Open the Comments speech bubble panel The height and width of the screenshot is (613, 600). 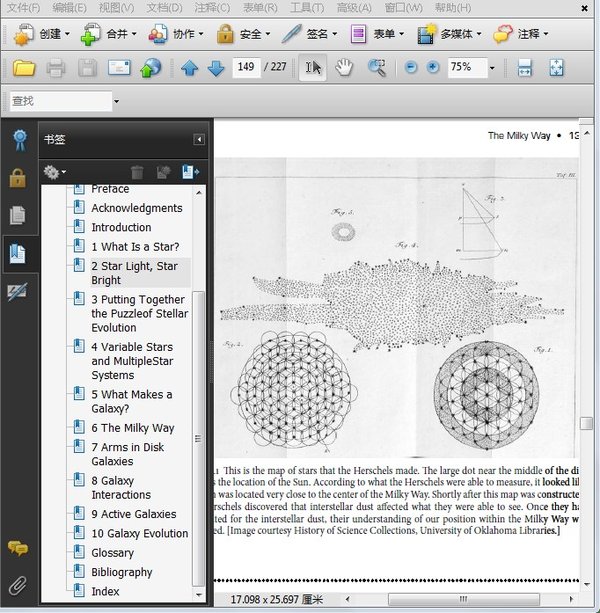17,548
